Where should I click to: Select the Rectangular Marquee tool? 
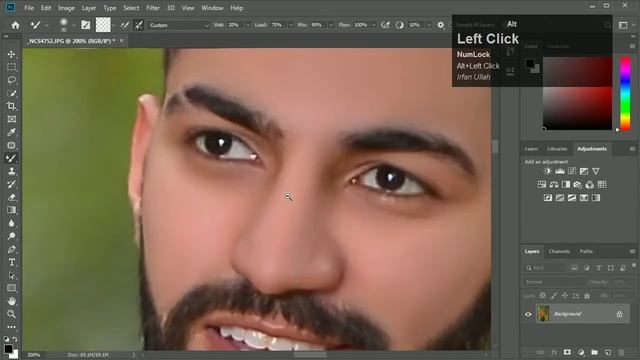pyautogui.click(x=11, y=67)
